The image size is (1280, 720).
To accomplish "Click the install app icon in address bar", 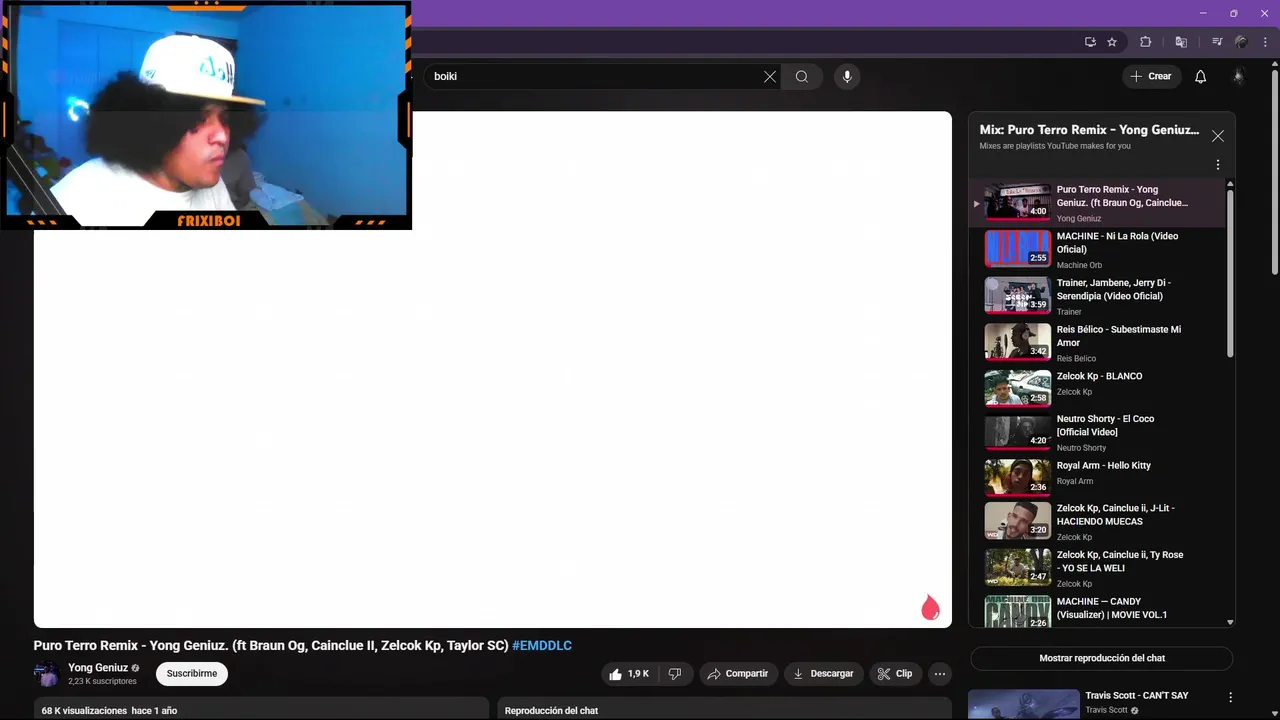I will [x=1090, y=42].
